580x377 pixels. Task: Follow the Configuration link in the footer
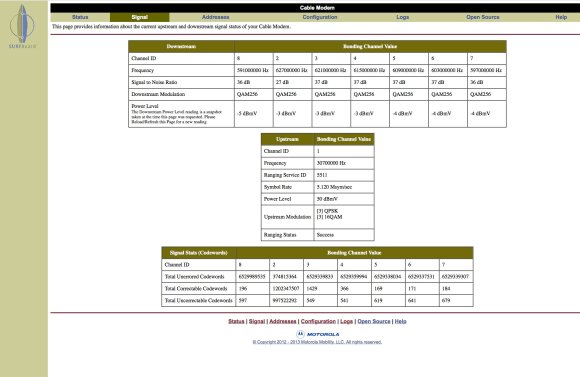point(318,321)
